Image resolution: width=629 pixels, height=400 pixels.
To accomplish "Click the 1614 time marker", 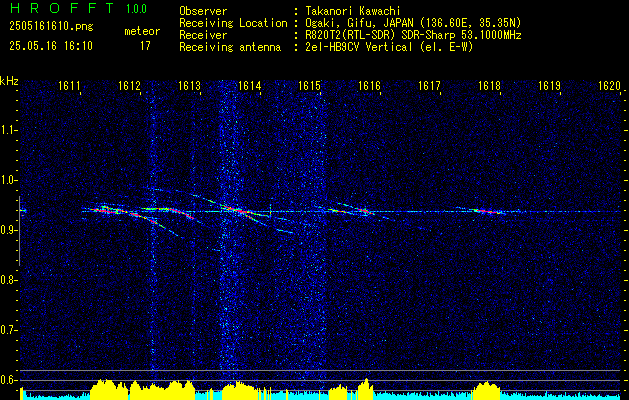I will click(x=250, y=85).
